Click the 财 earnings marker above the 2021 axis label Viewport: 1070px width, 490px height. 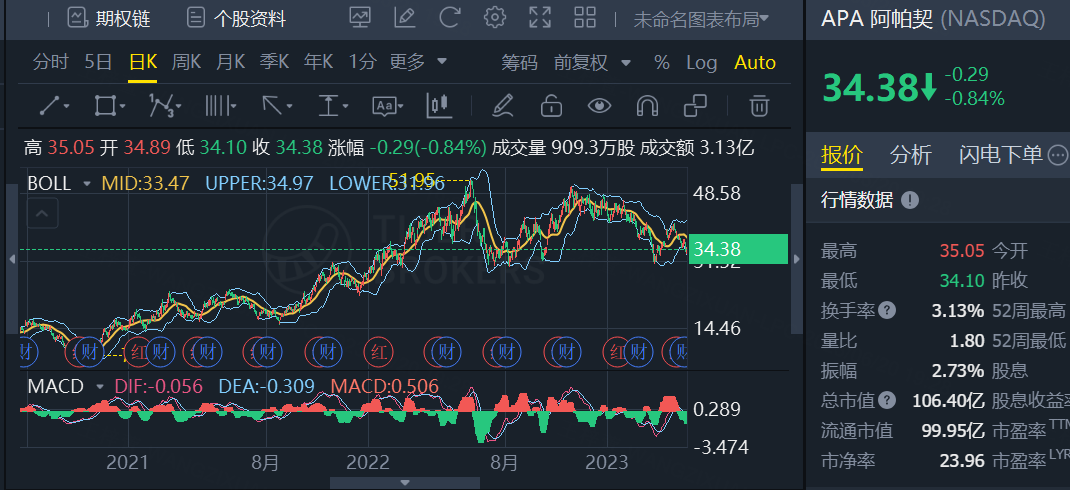point(160,353)
